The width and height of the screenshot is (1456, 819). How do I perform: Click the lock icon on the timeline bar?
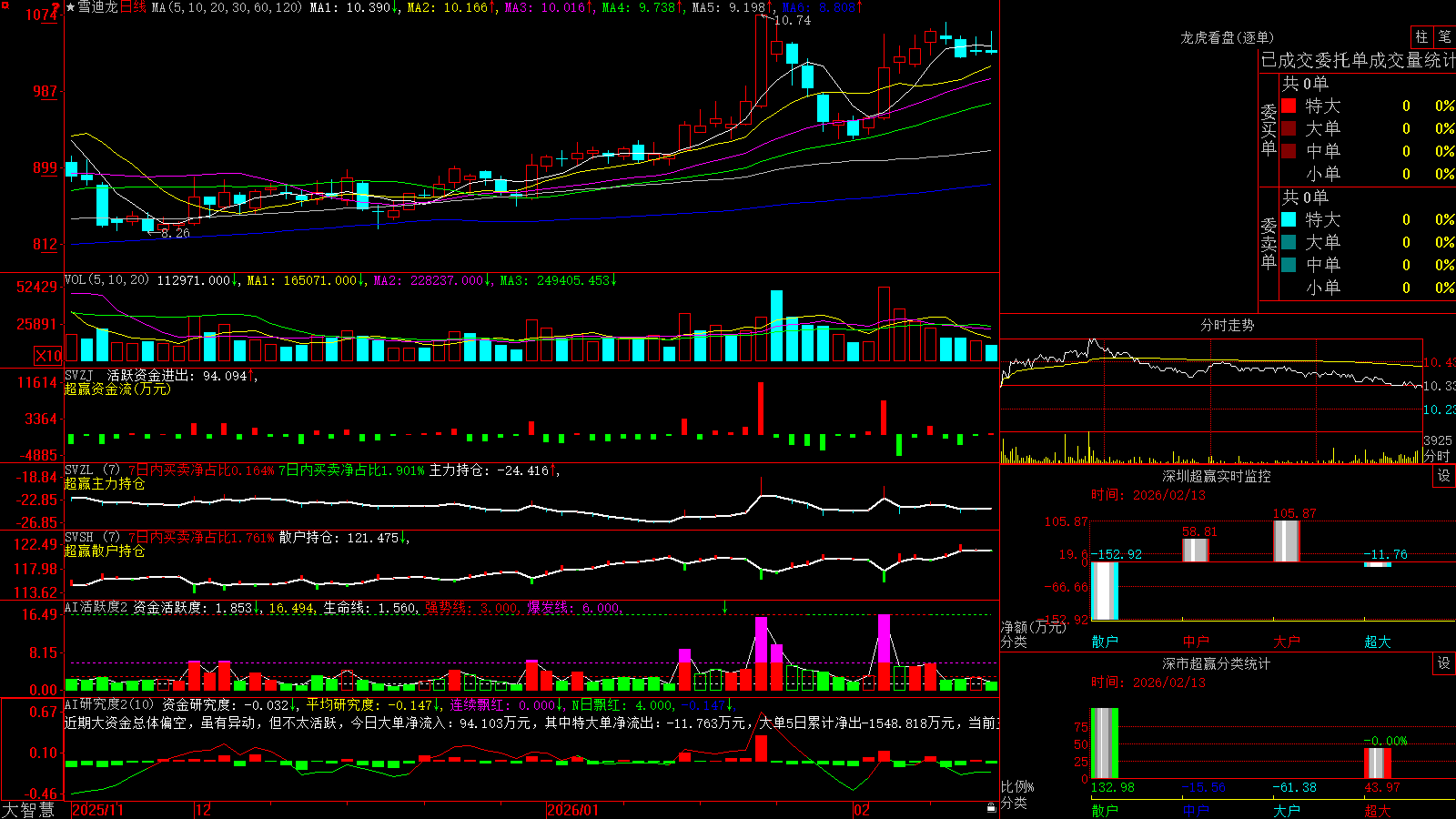991,808
